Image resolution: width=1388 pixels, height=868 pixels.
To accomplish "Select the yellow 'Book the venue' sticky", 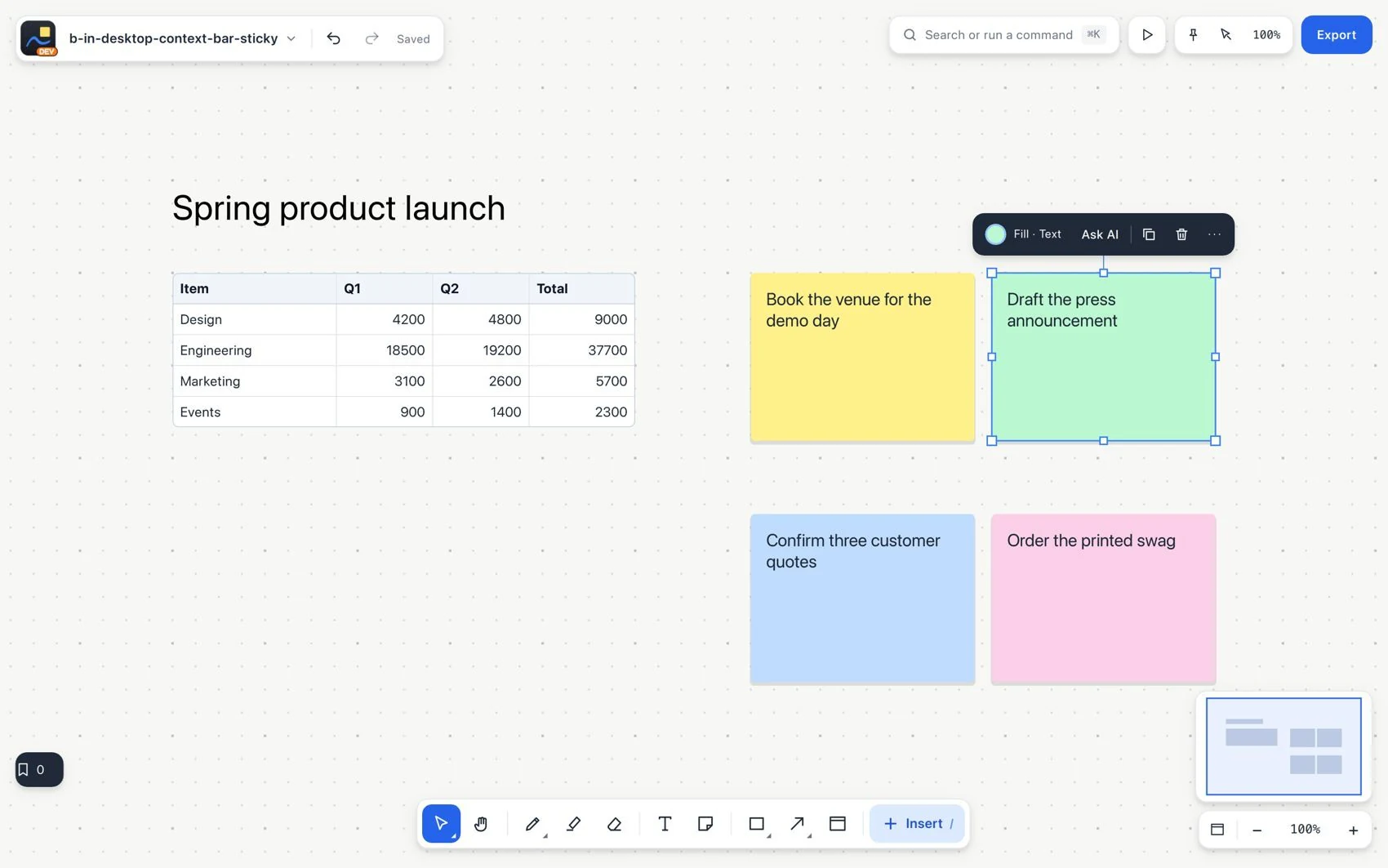I will (x=862, y=358).
